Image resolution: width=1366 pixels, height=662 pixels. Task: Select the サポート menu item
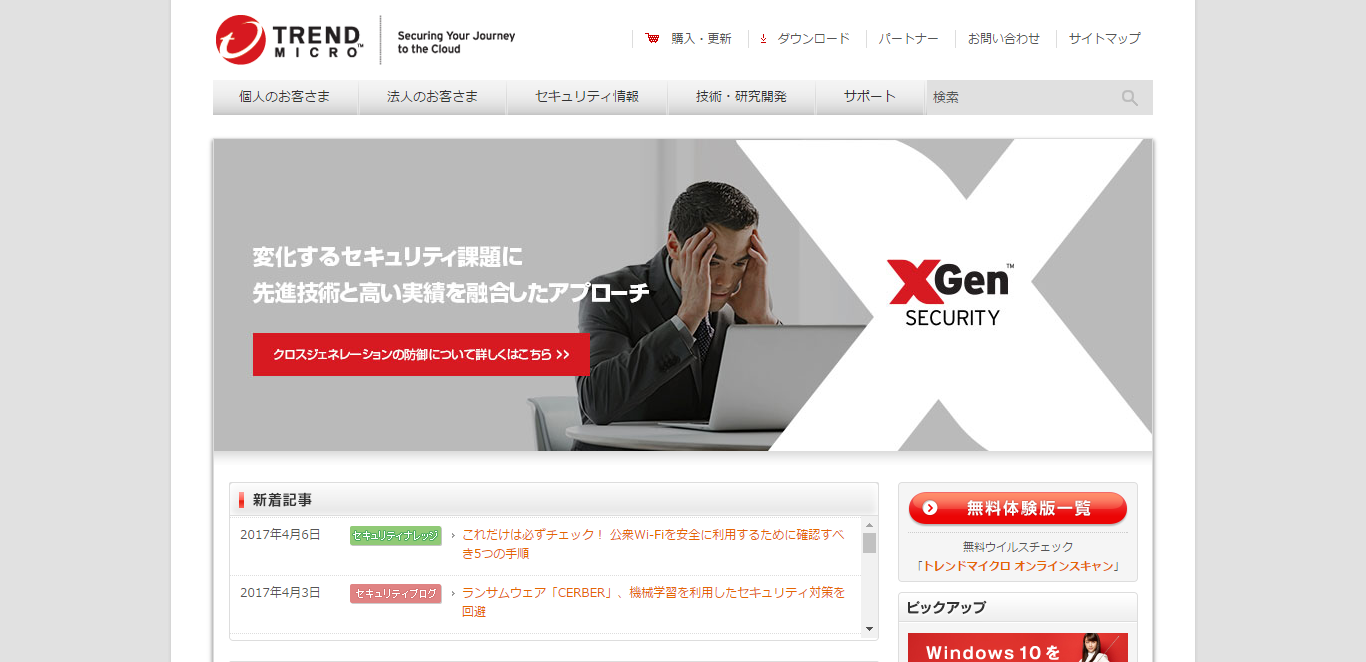tap(870, 97)
